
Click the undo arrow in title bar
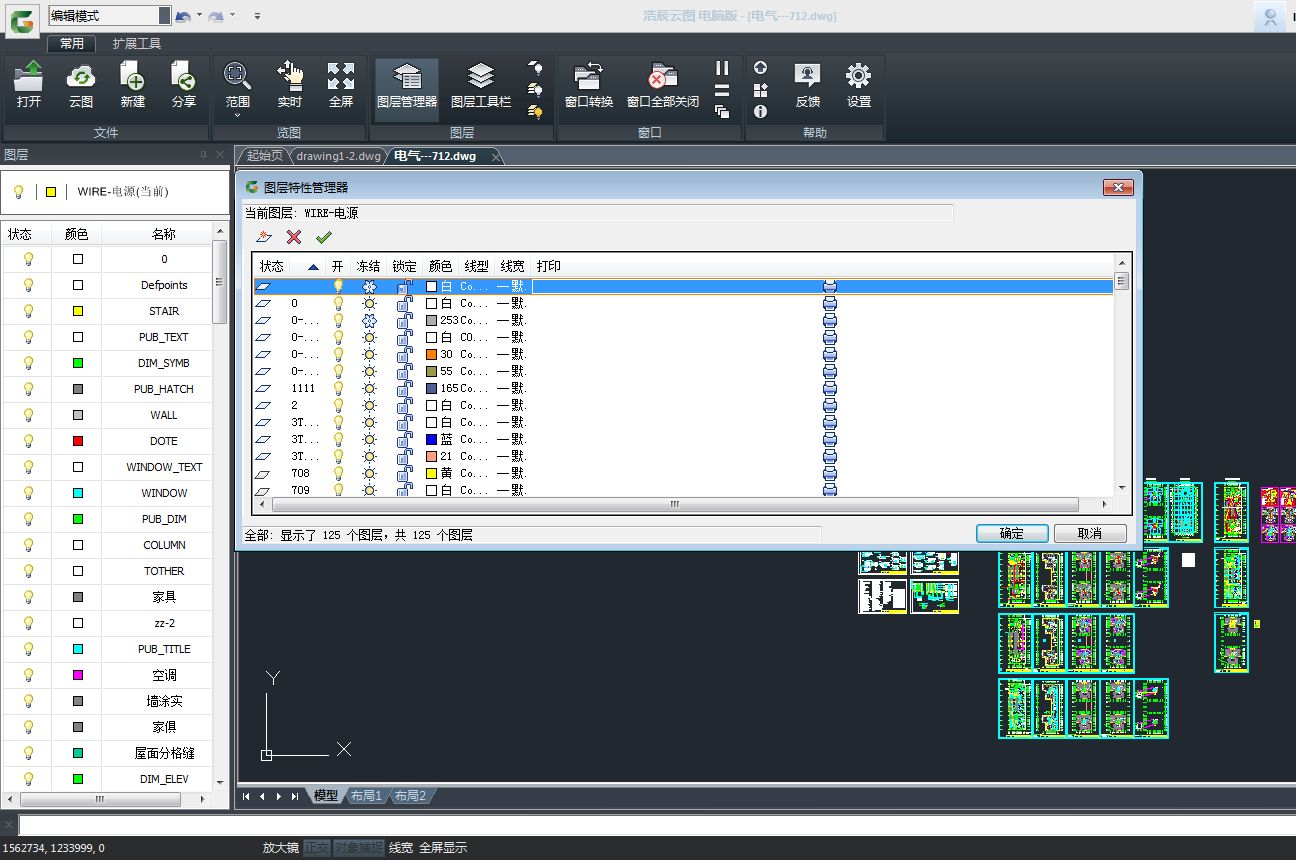[x=183, y=16]
